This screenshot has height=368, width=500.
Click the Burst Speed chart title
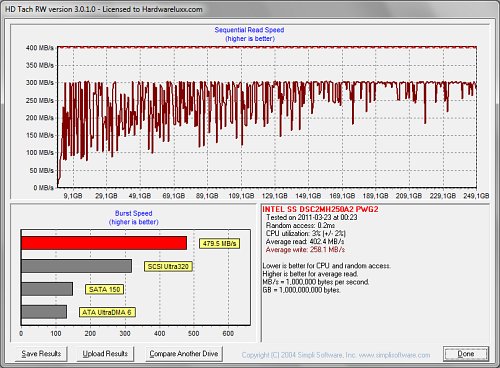134,213
